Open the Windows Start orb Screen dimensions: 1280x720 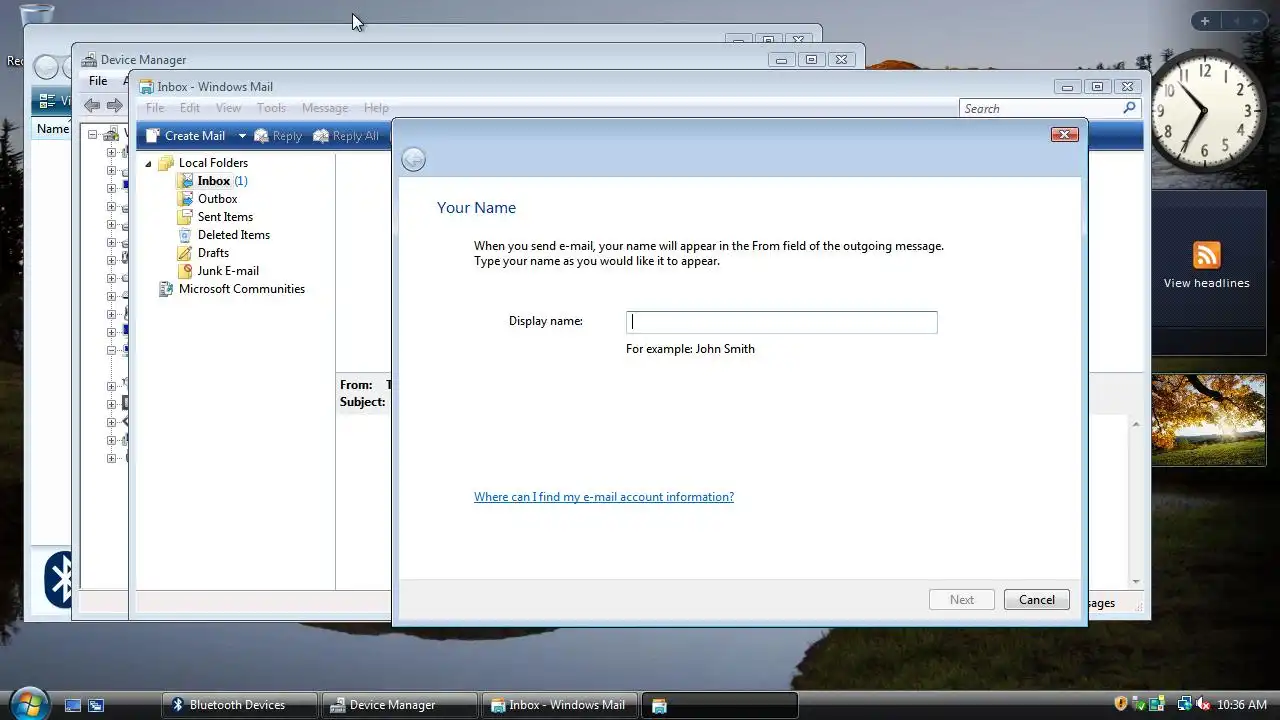[28, 703]
